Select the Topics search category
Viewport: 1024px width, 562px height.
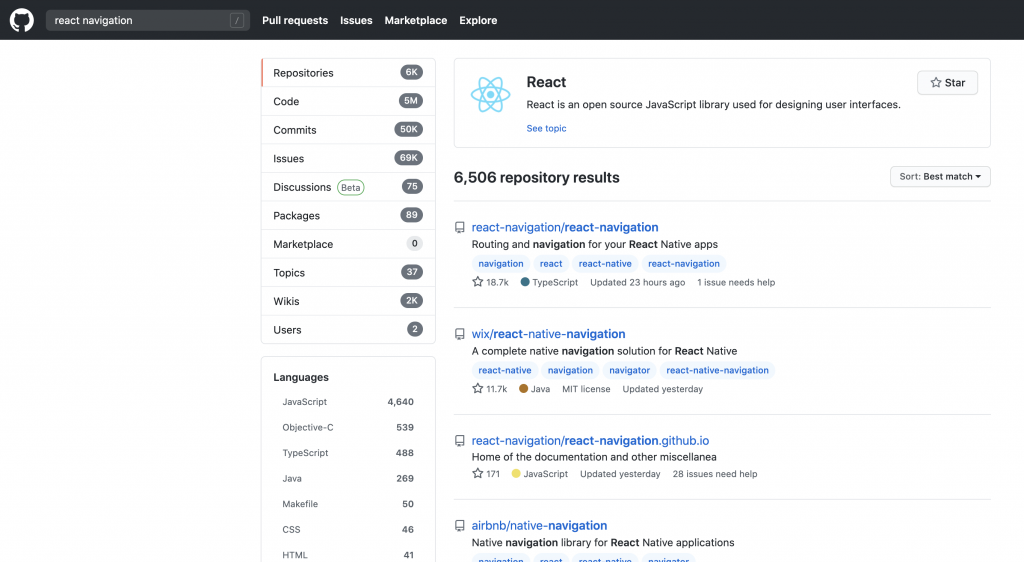[x=348, y=273]
